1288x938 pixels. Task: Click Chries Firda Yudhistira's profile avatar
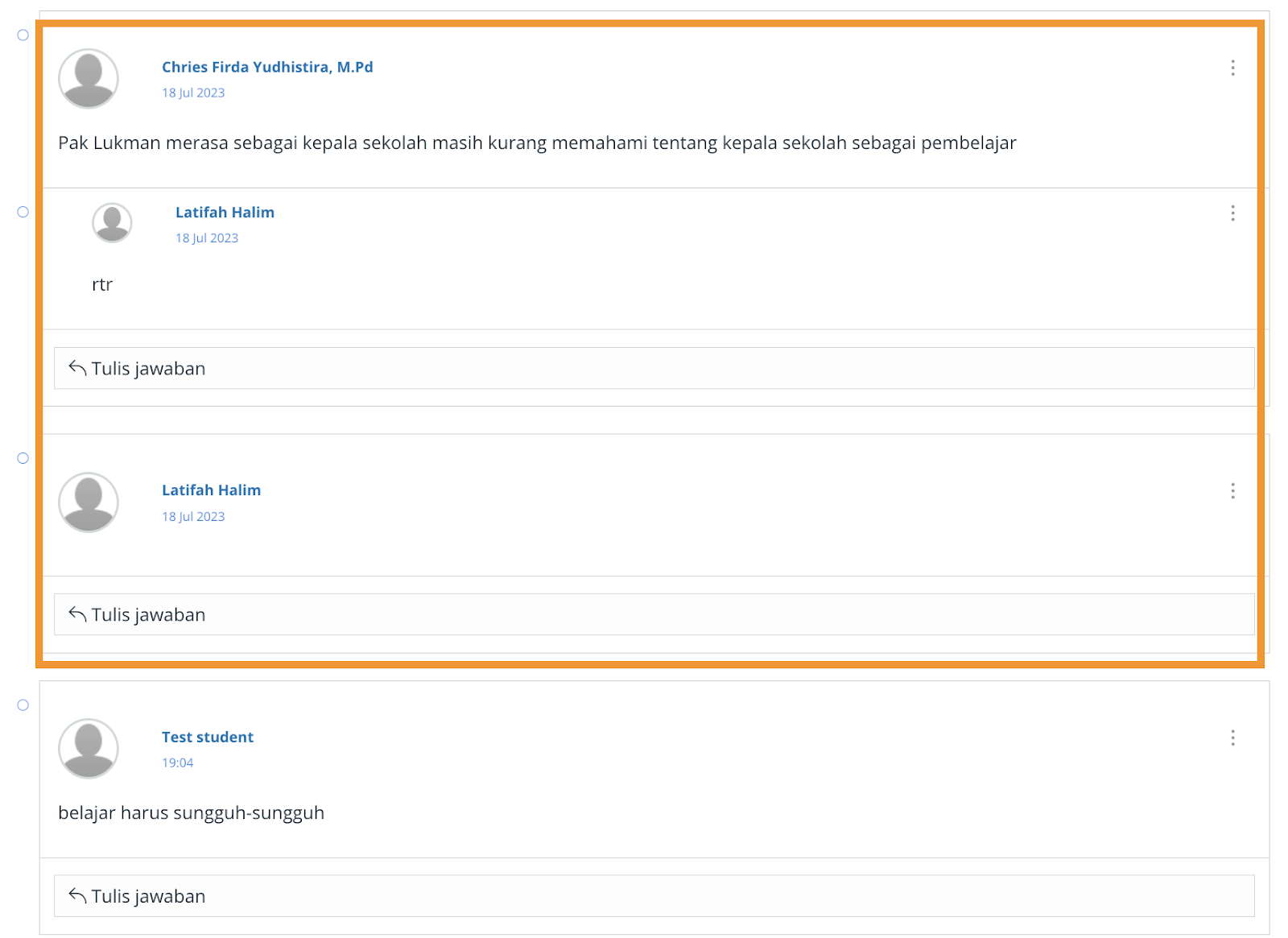[89, 78]
